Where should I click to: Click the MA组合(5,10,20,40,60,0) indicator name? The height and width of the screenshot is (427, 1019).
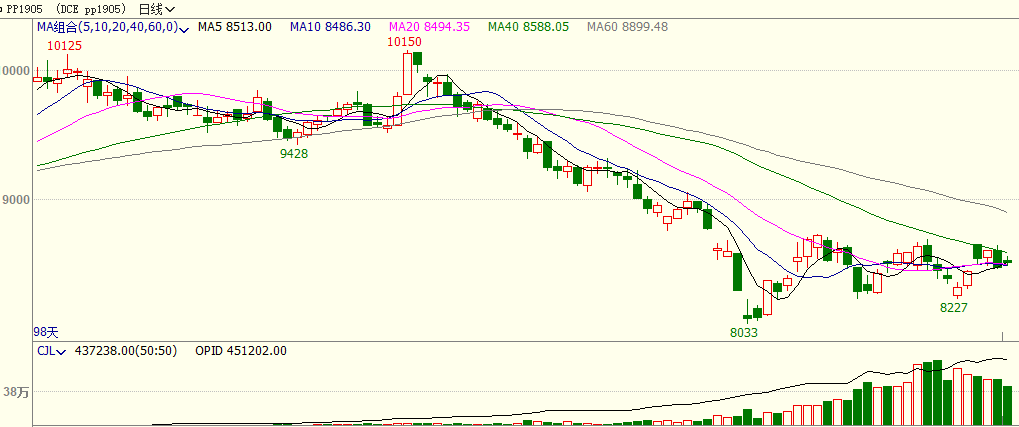coord(107,27)
